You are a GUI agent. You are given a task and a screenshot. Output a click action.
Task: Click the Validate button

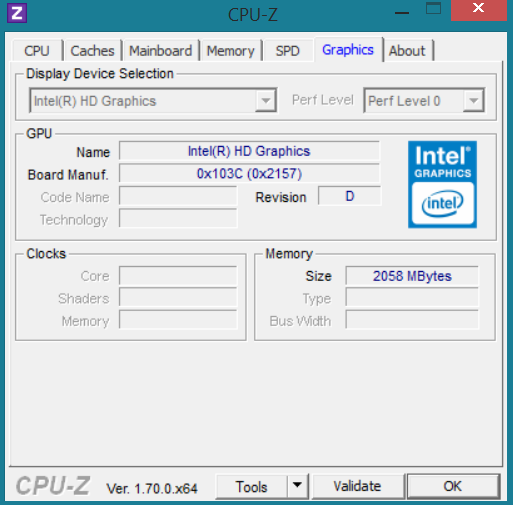357,486
